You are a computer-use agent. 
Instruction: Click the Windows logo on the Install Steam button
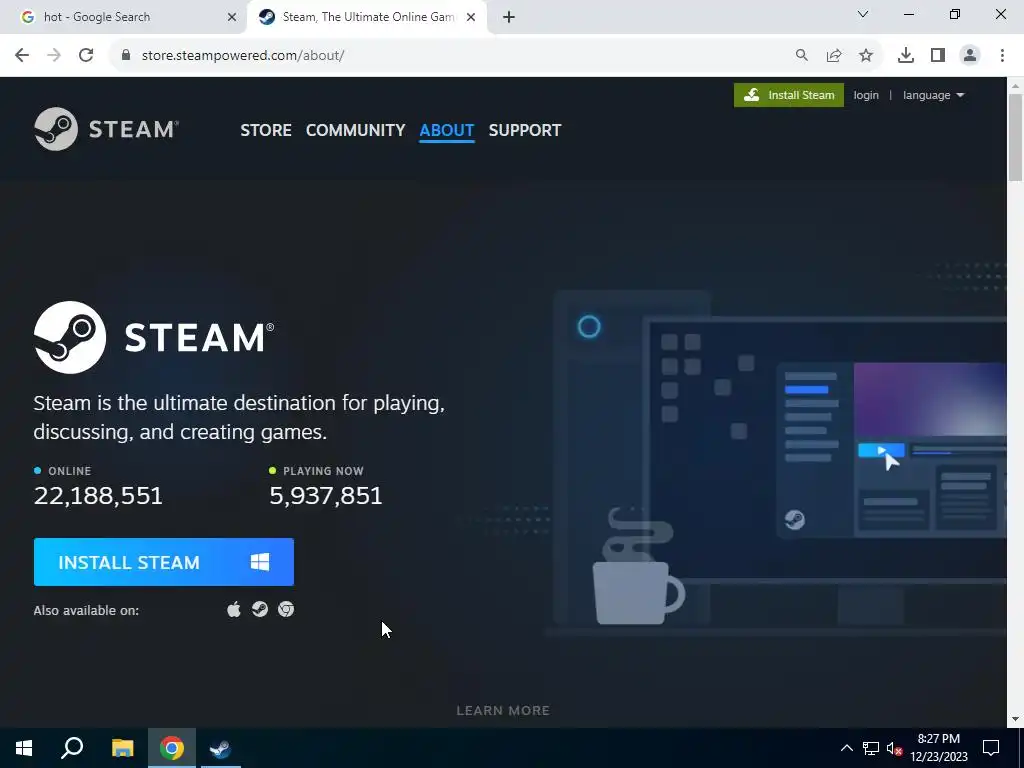pos(260,562)
